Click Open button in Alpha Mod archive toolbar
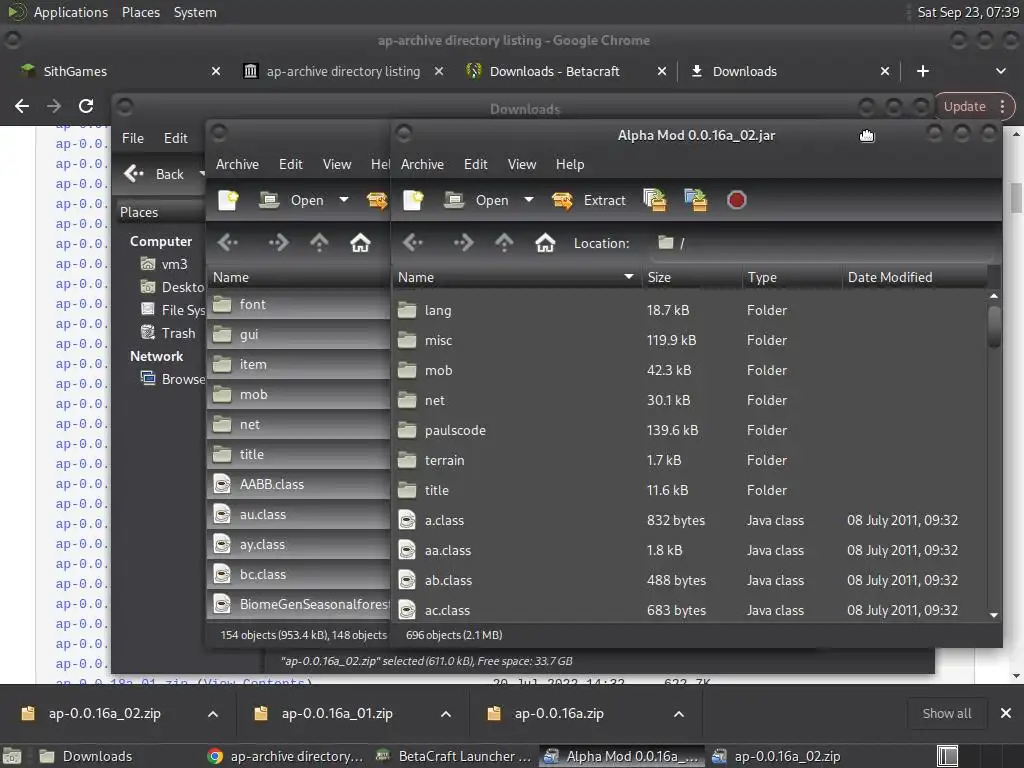This screenshot has height=768, width=1024. [x=476, y=200]
